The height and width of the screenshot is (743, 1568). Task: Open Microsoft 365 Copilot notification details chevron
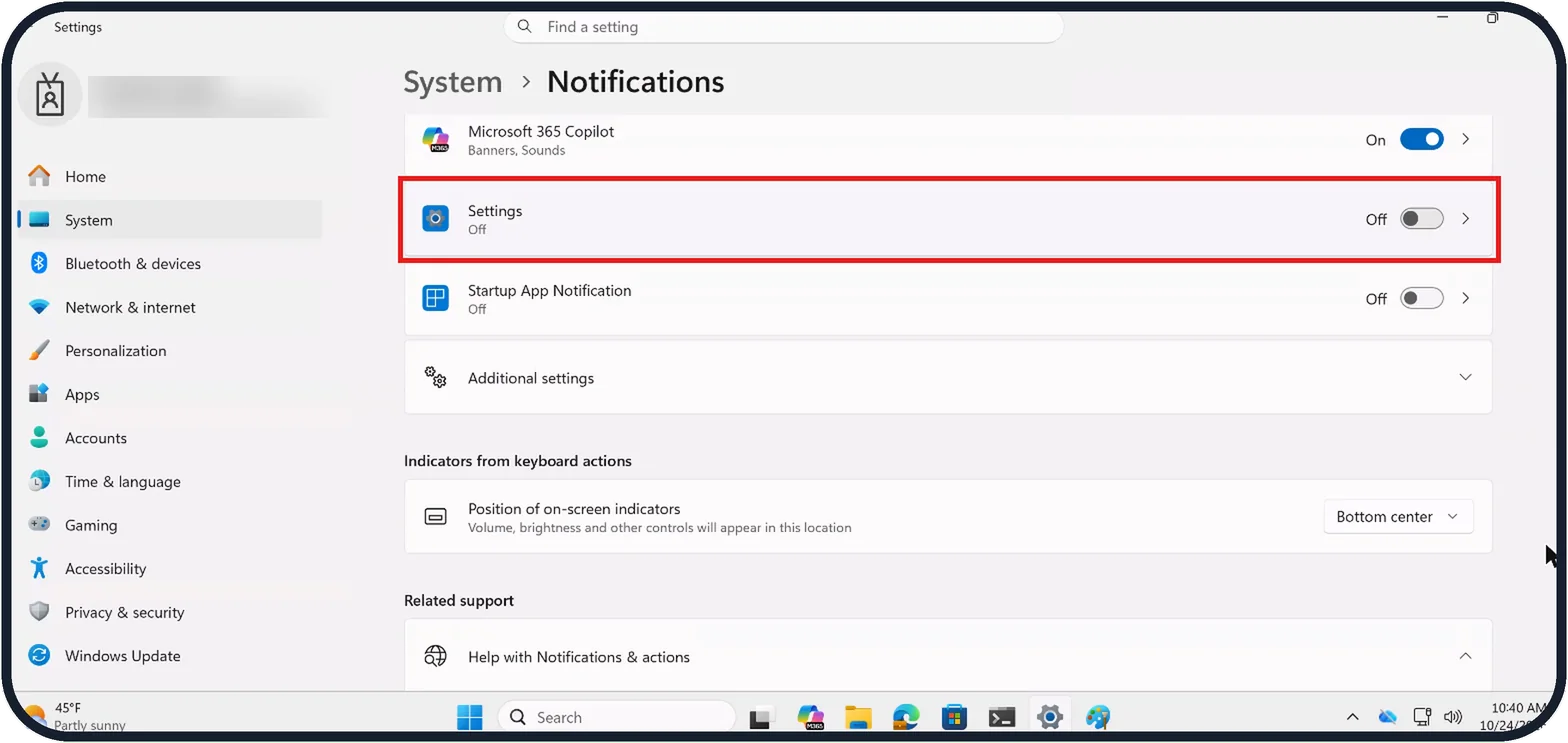coord(1466,140)
